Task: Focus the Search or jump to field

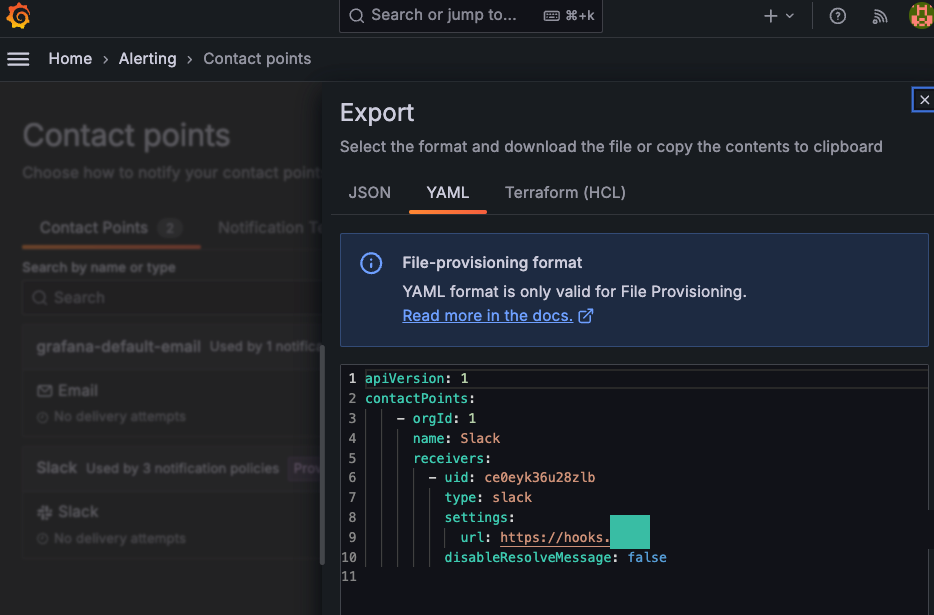Action: (471, 15)
